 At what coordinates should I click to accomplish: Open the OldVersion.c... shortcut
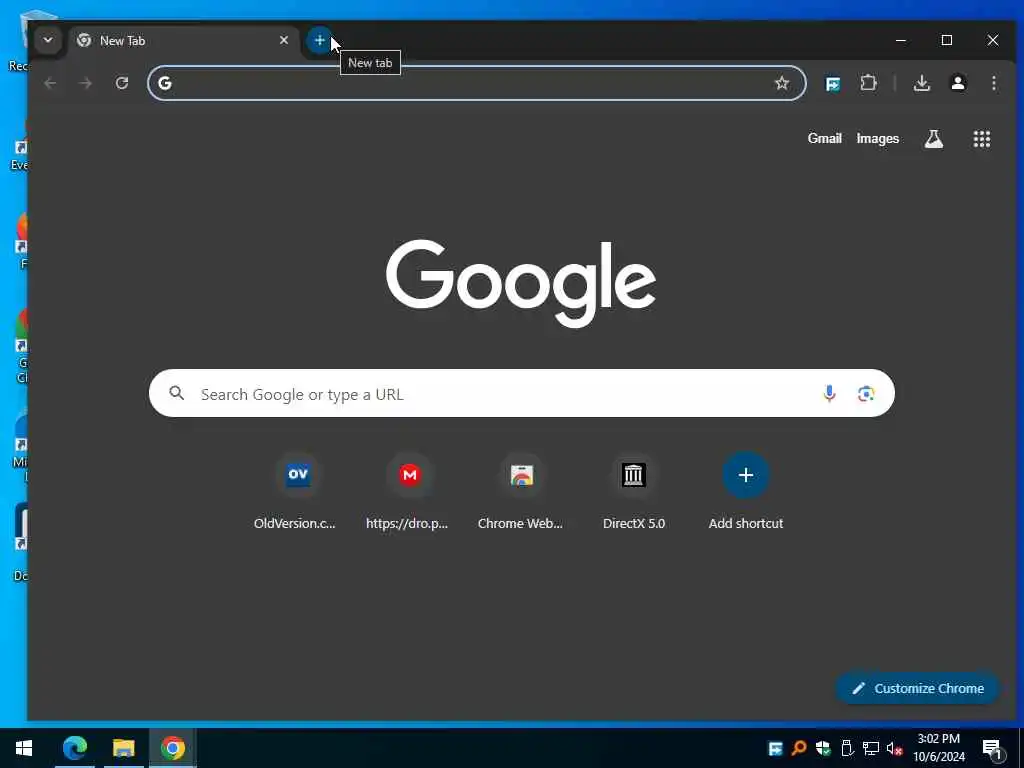pyautogui.click(x=298, y=491)
